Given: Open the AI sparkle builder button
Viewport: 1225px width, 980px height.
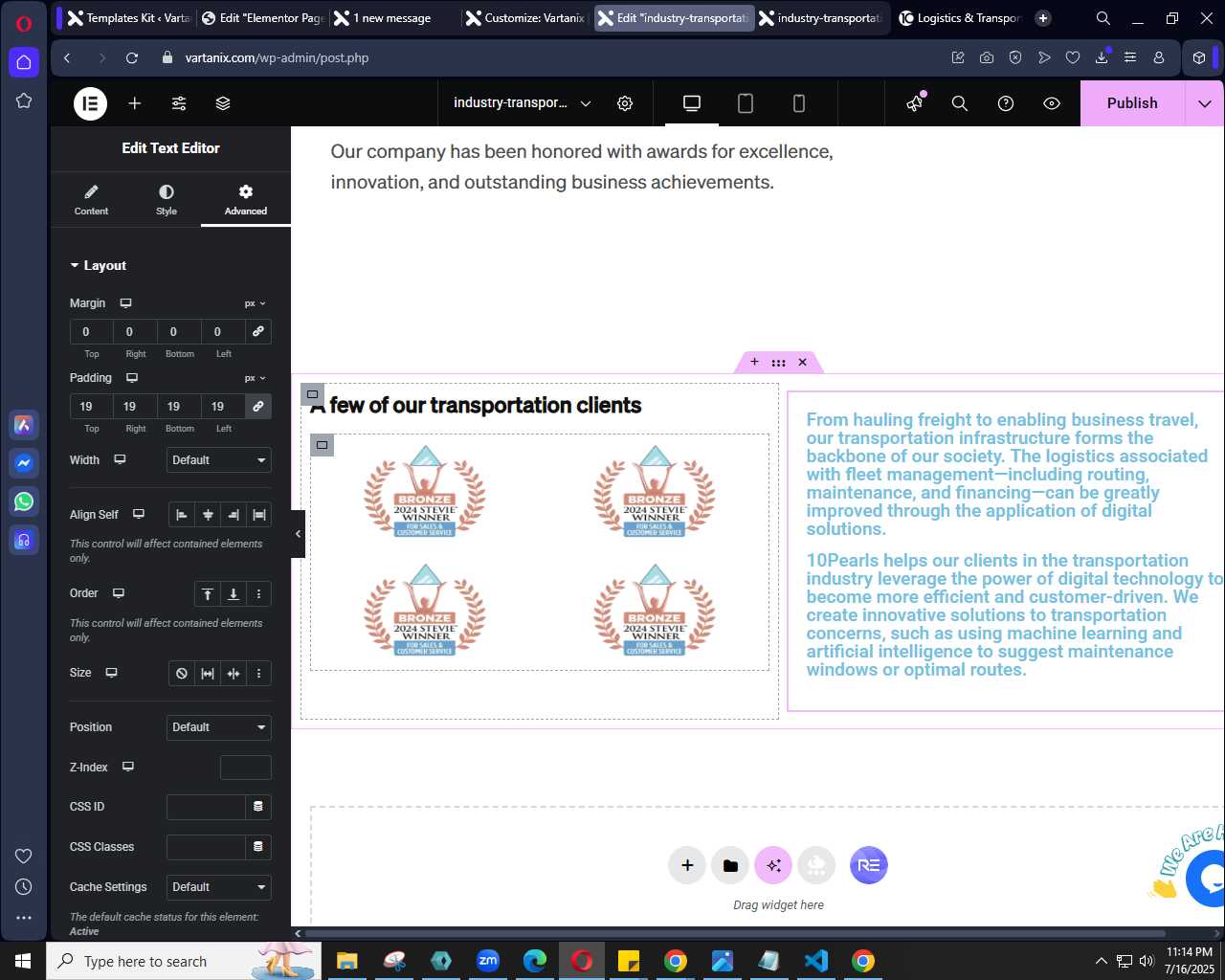Looking at the screenshot, I should pyautogui.click(x=773, y=865).
